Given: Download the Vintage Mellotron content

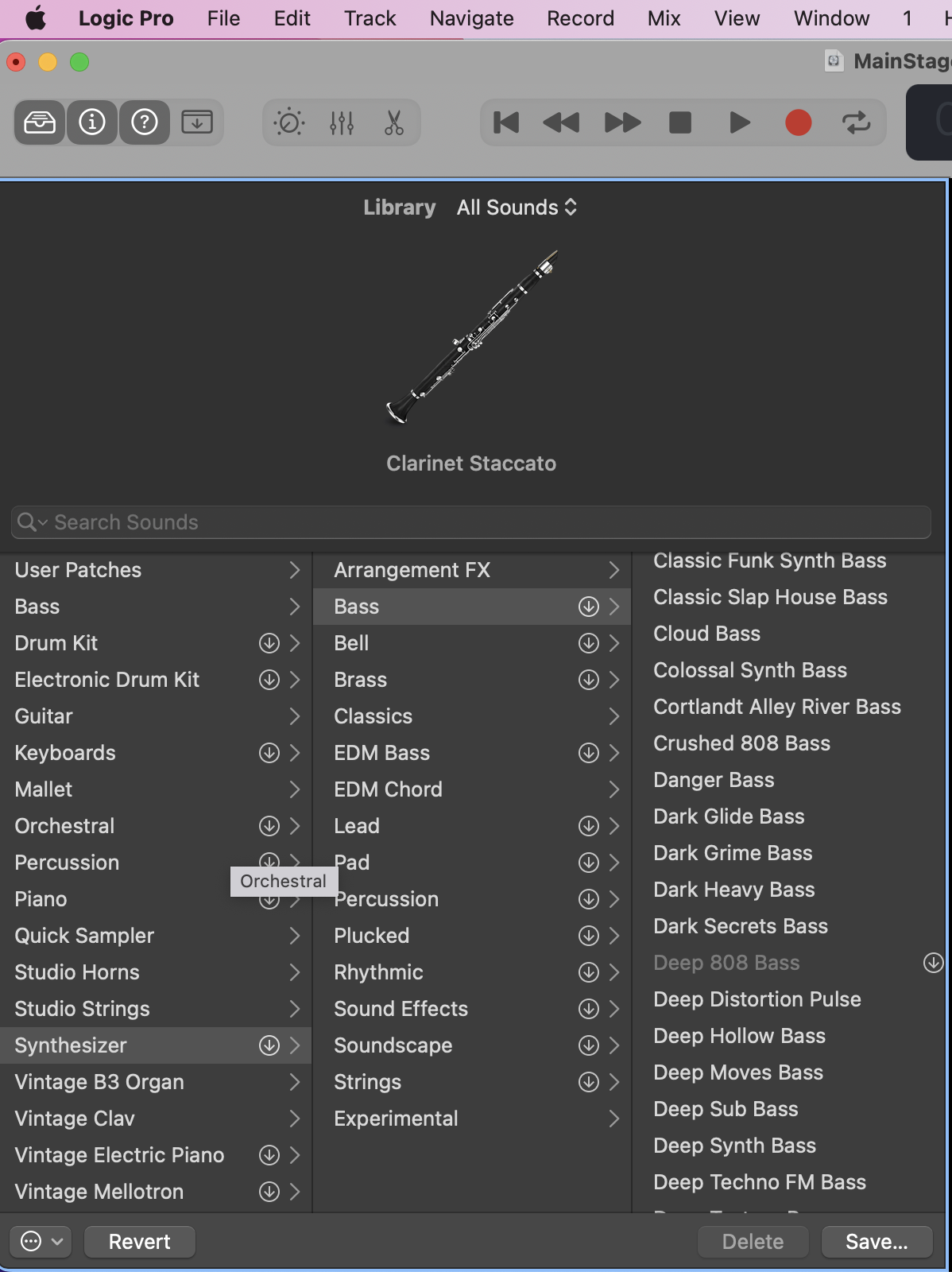Looking at the screenshot, I should click(269, 1192).
